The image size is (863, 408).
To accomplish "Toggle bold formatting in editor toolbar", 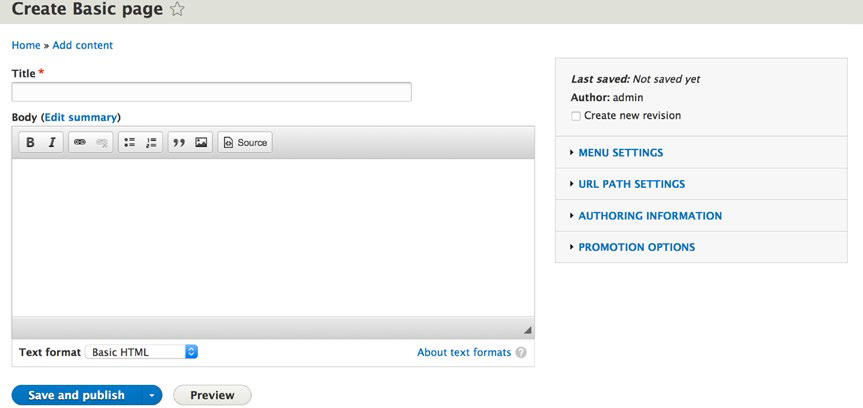I will [30, 142].
